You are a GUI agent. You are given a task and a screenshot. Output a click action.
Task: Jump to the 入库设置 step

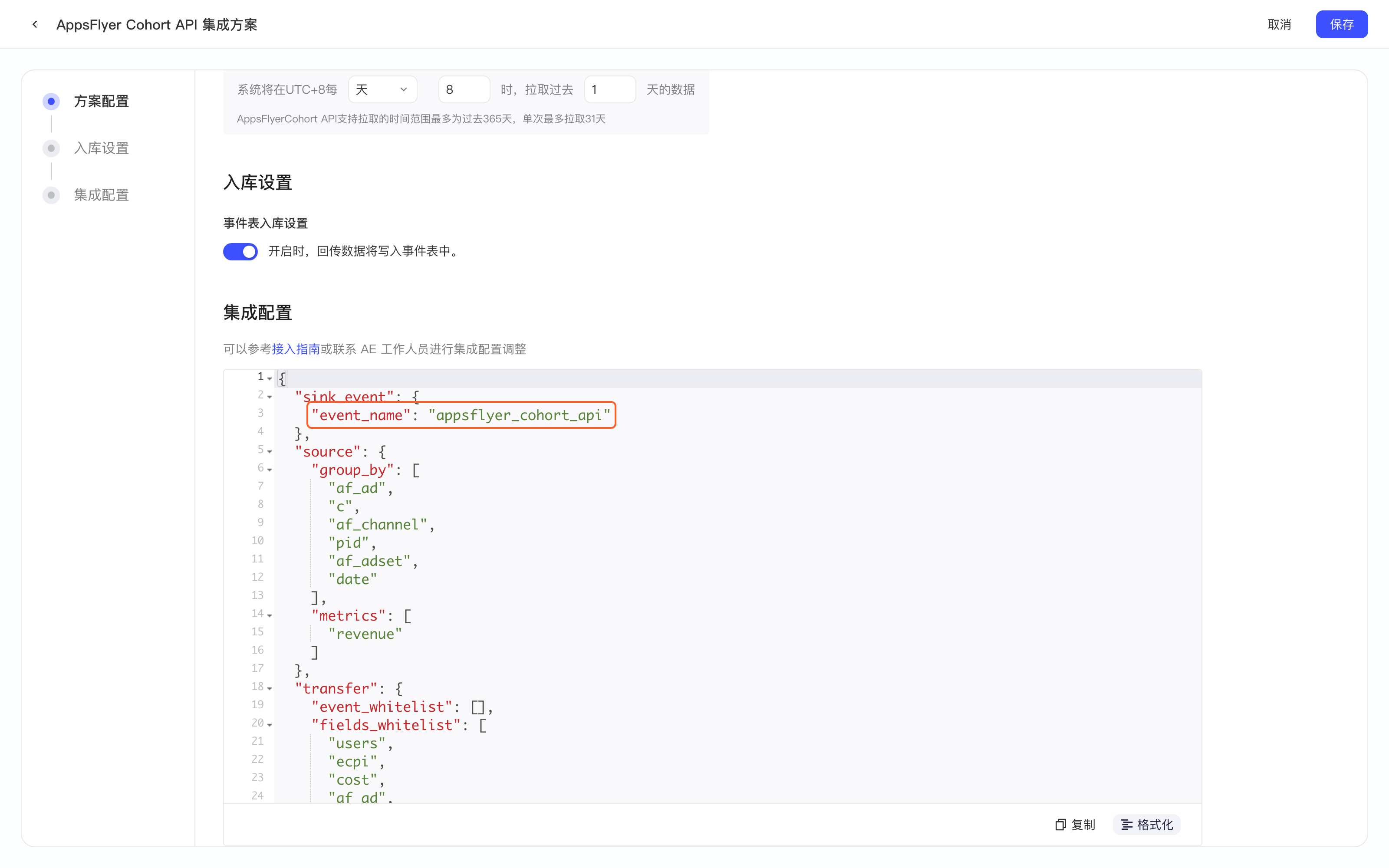(101, 148)
